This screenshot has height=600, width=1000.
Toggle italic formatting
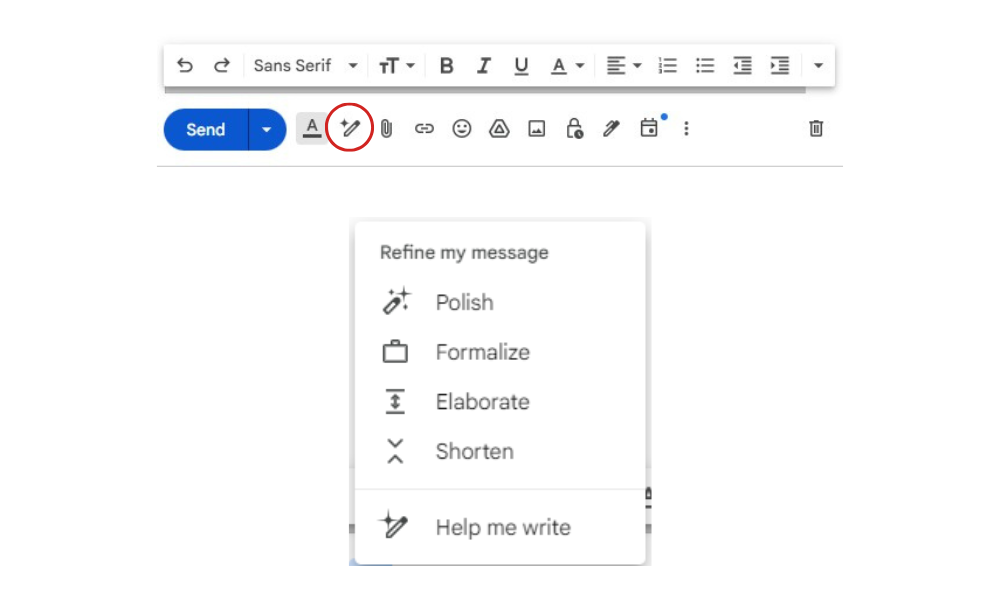pos(483,65)
